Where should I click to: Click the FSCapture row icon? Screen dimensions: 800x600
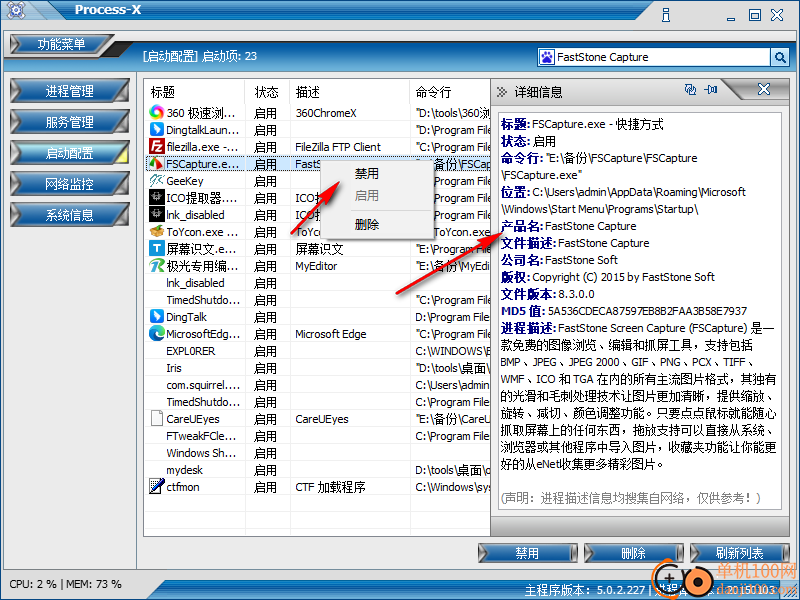[x=155, y=163]
